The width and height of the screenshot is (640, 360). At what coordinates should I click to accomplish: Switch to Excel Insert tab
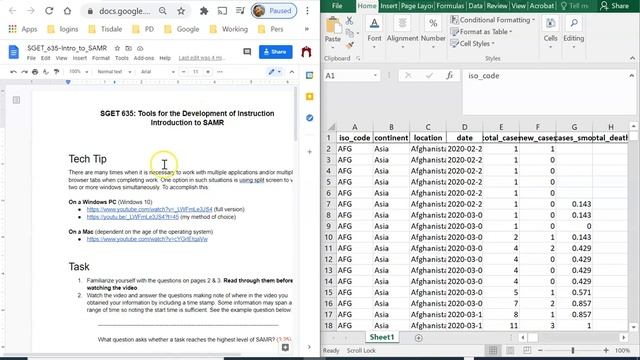tap(388, 6)
